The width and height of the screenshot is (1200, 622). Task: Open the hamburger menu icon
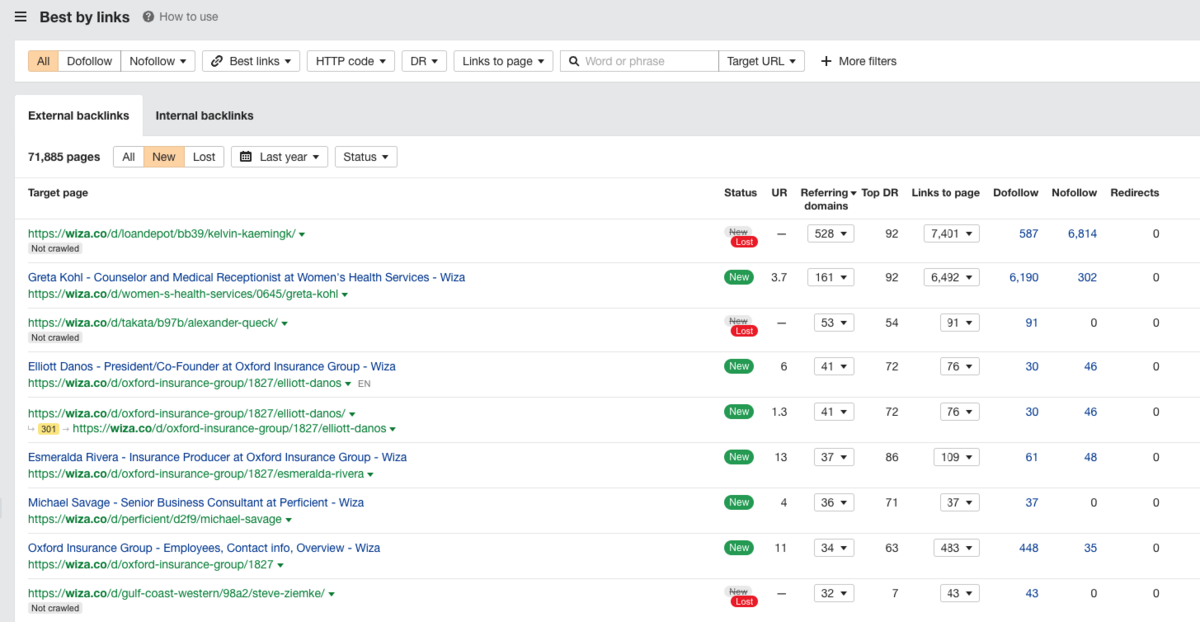click(x=20, y=17)
